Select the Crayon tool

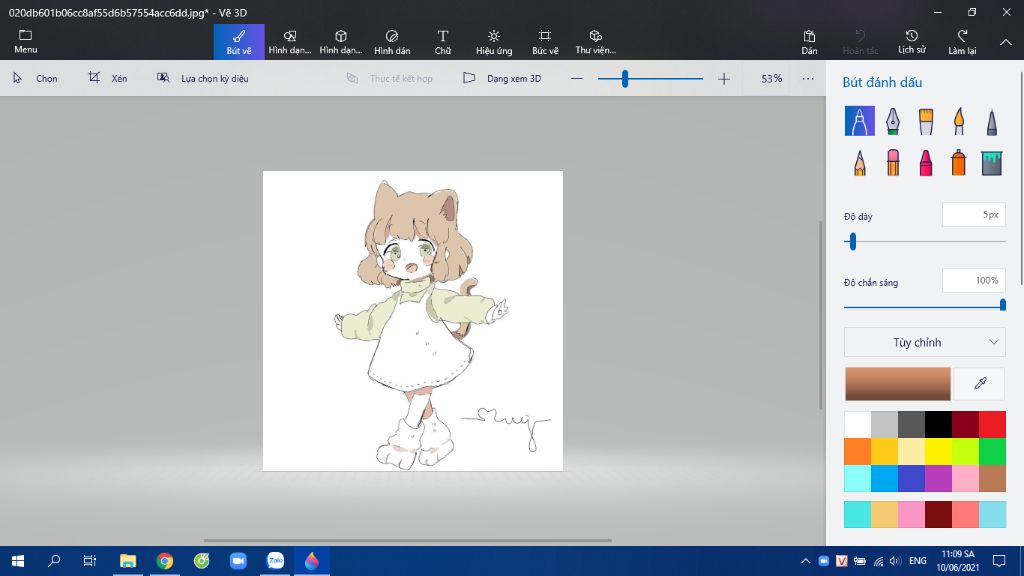click(x=925, y=162)
